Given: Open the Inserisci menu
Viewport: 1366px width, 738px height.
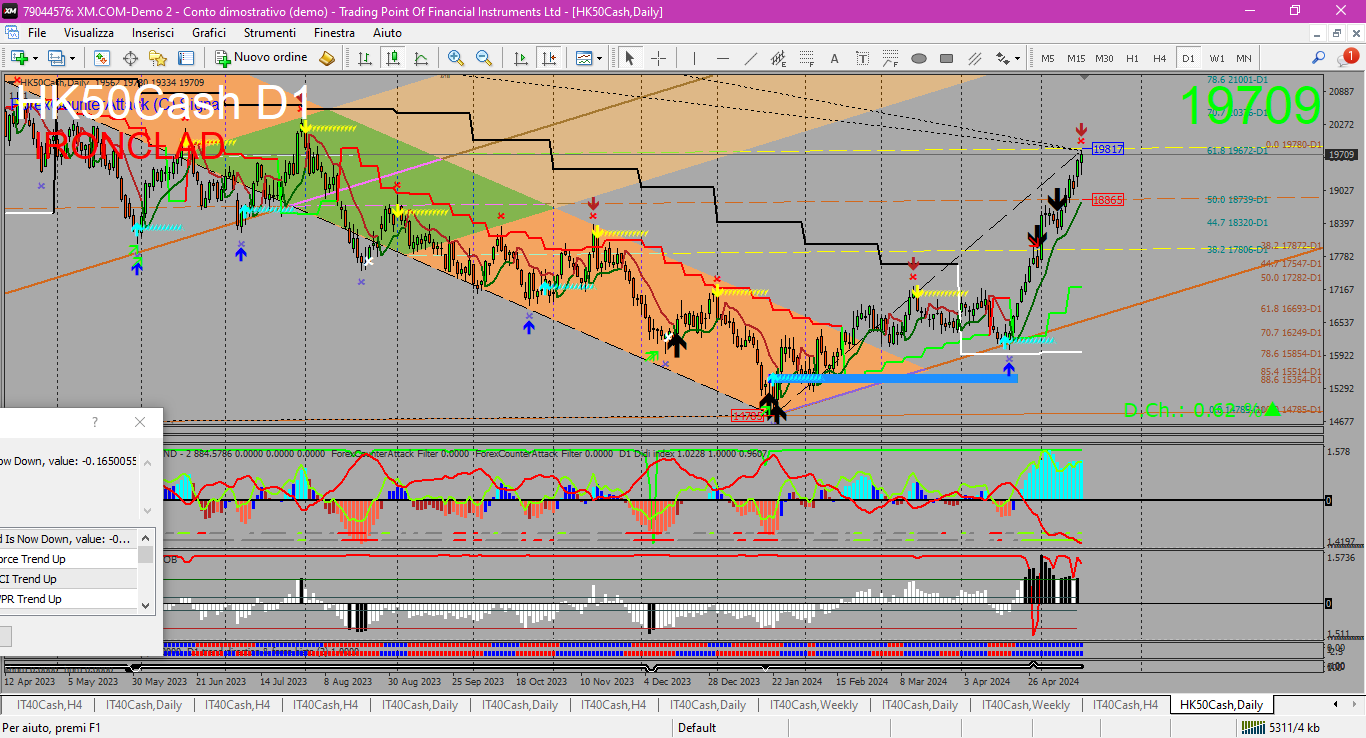Looking at the screenshot, I should [x=152, y=33].
